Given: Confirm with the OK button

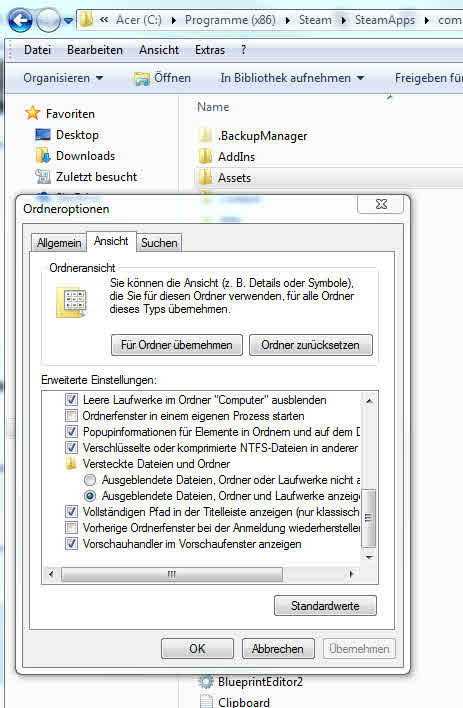Looking at the screenshot, I should pos(197,649).
